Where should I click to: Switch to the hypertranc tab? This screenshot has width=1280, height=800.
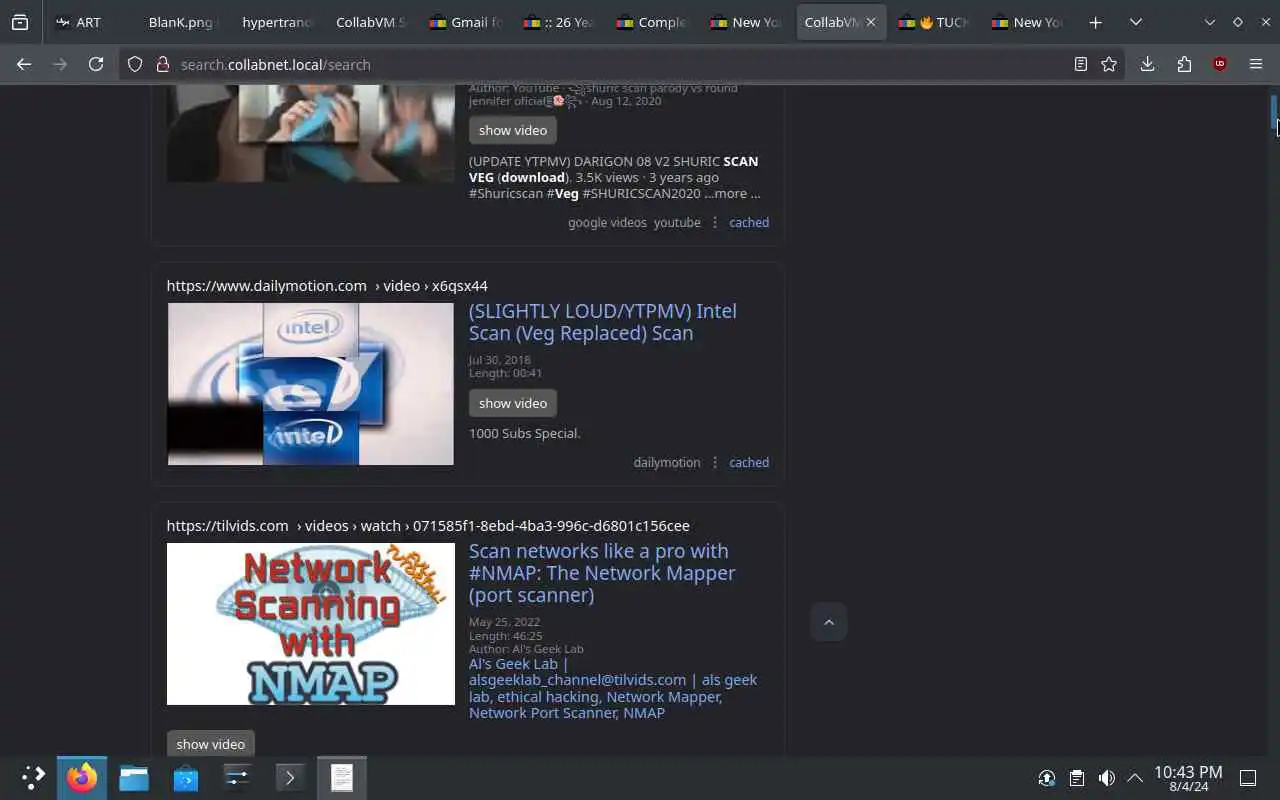[275, 22]
